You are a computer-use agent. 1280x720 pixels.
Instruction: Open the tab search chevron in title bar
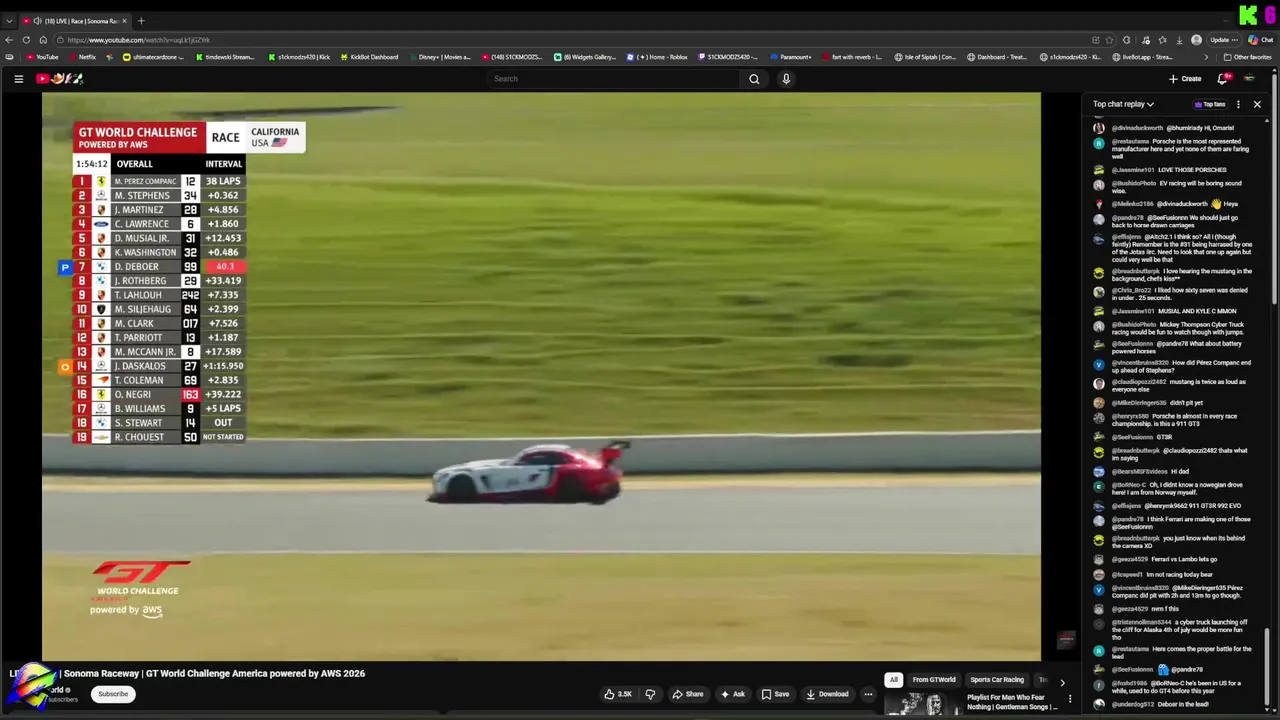click(x=9, y=21)
